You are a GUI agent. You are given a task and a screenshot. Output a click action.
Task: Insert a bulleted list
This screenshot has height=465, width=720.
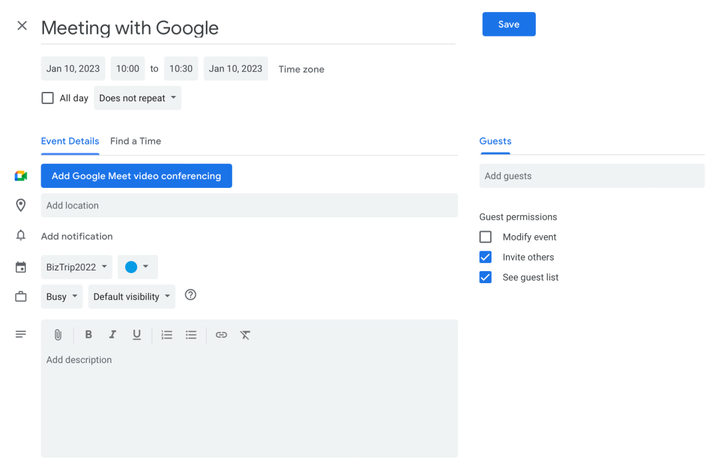click(191, 335)
